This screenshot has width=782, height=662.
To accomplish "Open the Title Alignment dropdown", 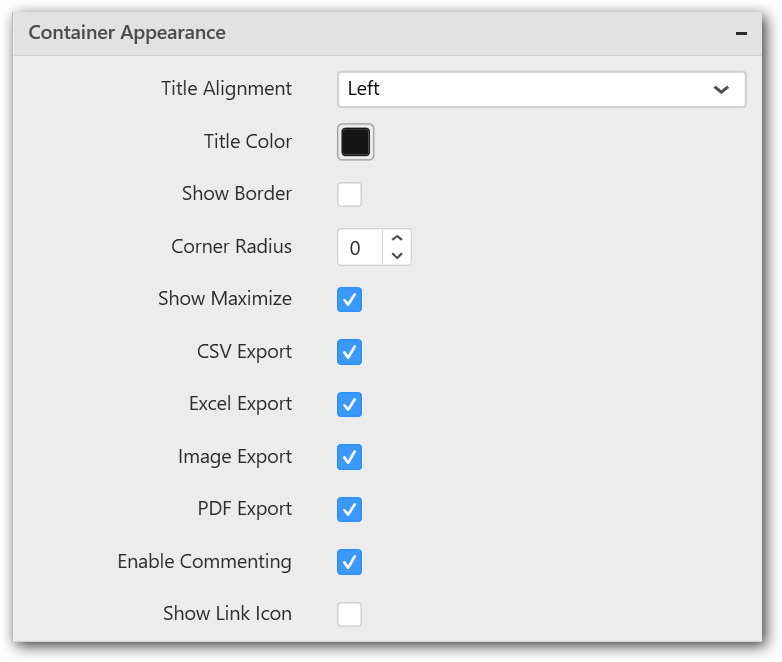I will click(x=540, y=89).
